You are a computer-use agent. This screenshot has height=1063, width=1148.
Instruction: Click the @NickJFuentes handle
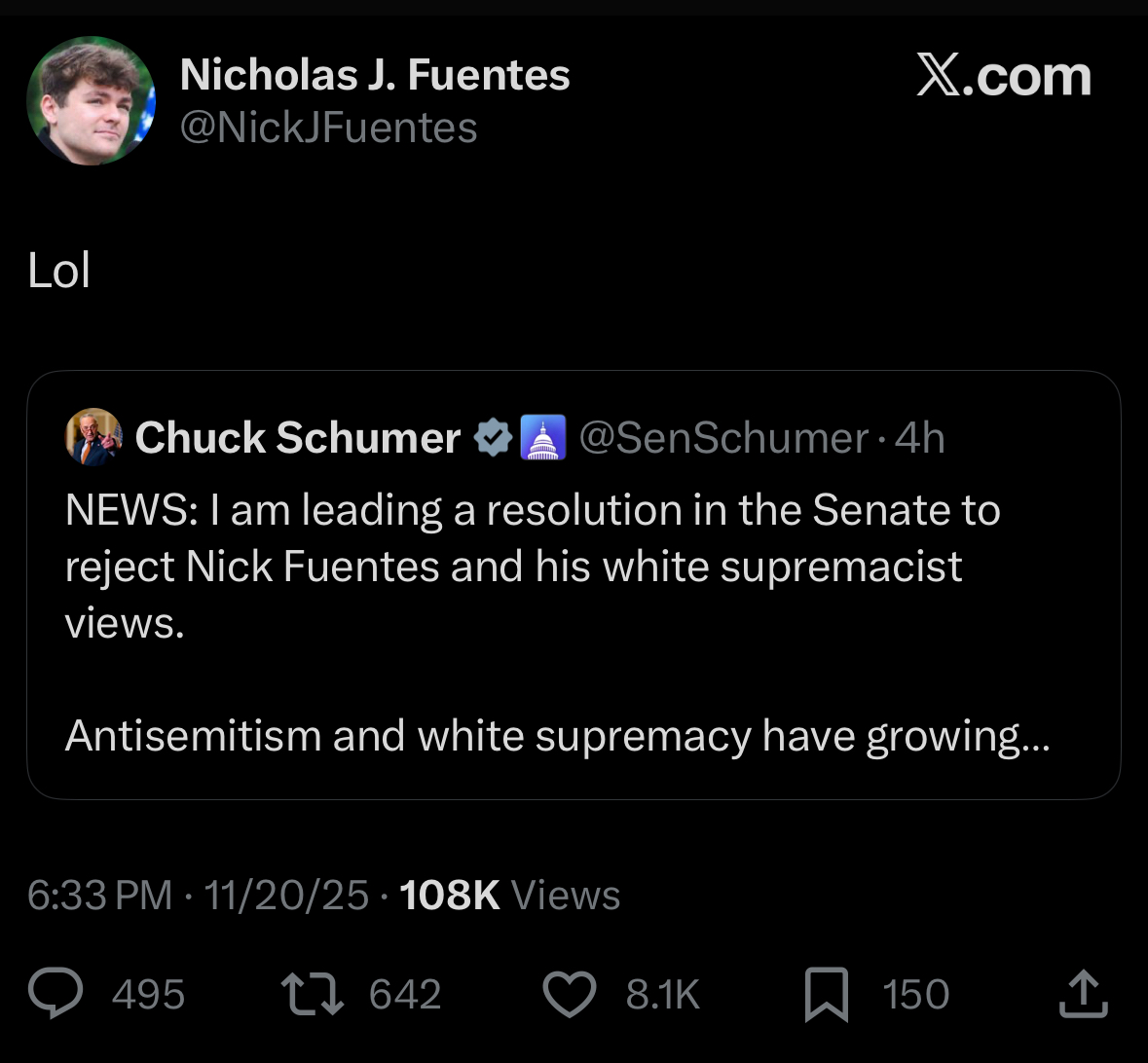click(x=329, y=128)
